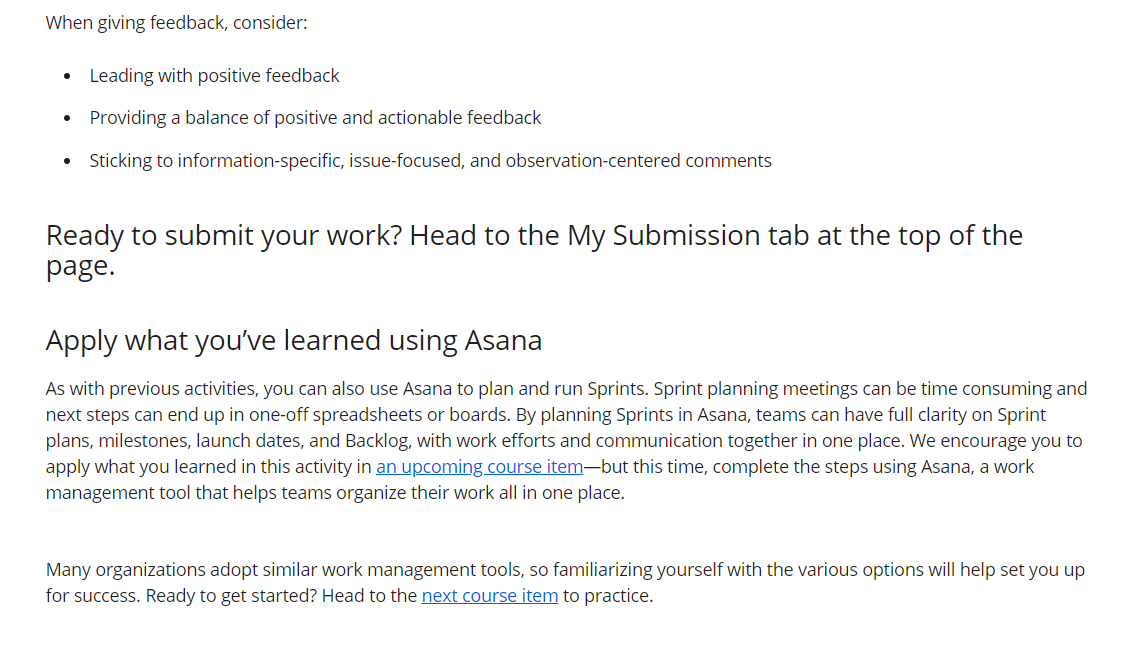Click bullet dot before "Providing a balance"
Viewport: 1121px width, 645px height.
click(67, 118)
